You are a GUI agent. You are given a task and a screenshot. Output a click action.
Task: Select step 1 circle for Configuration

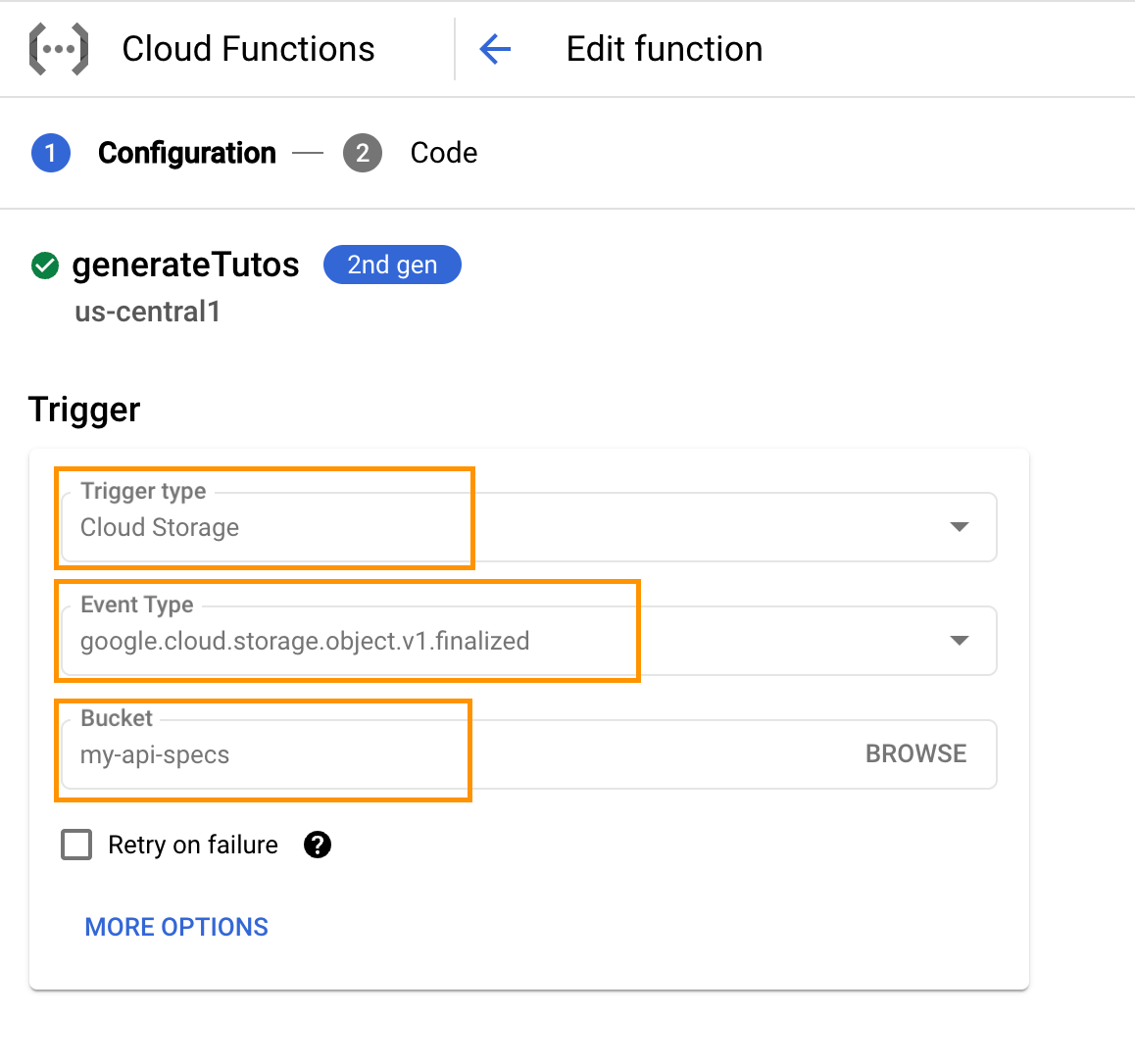51,153
